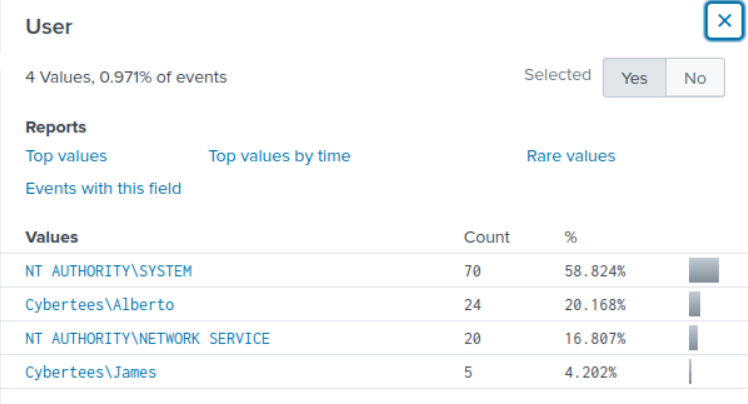Filter by Cybertees\Alberto value

coord(100,305)
